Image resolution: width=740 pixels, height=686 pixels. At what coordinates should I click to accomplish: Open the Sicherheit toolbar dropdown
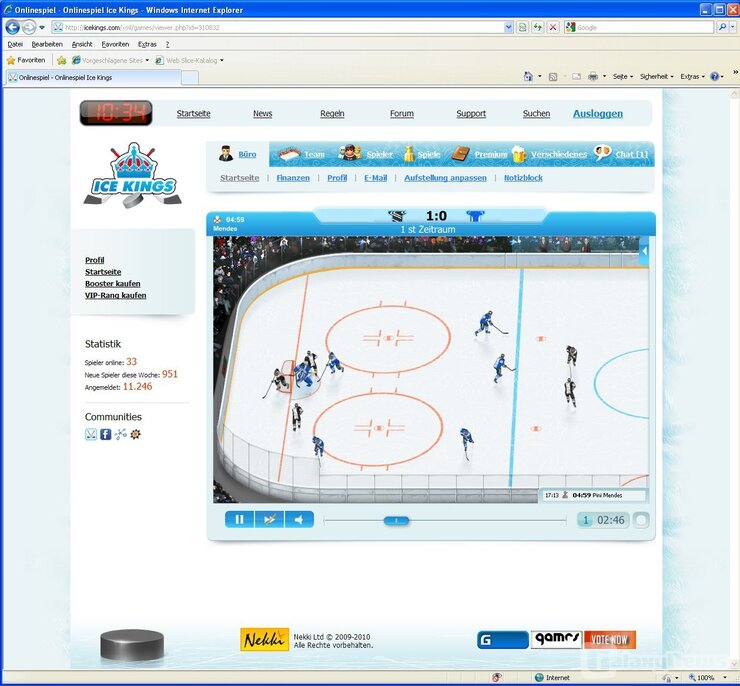tap(656, 76)
